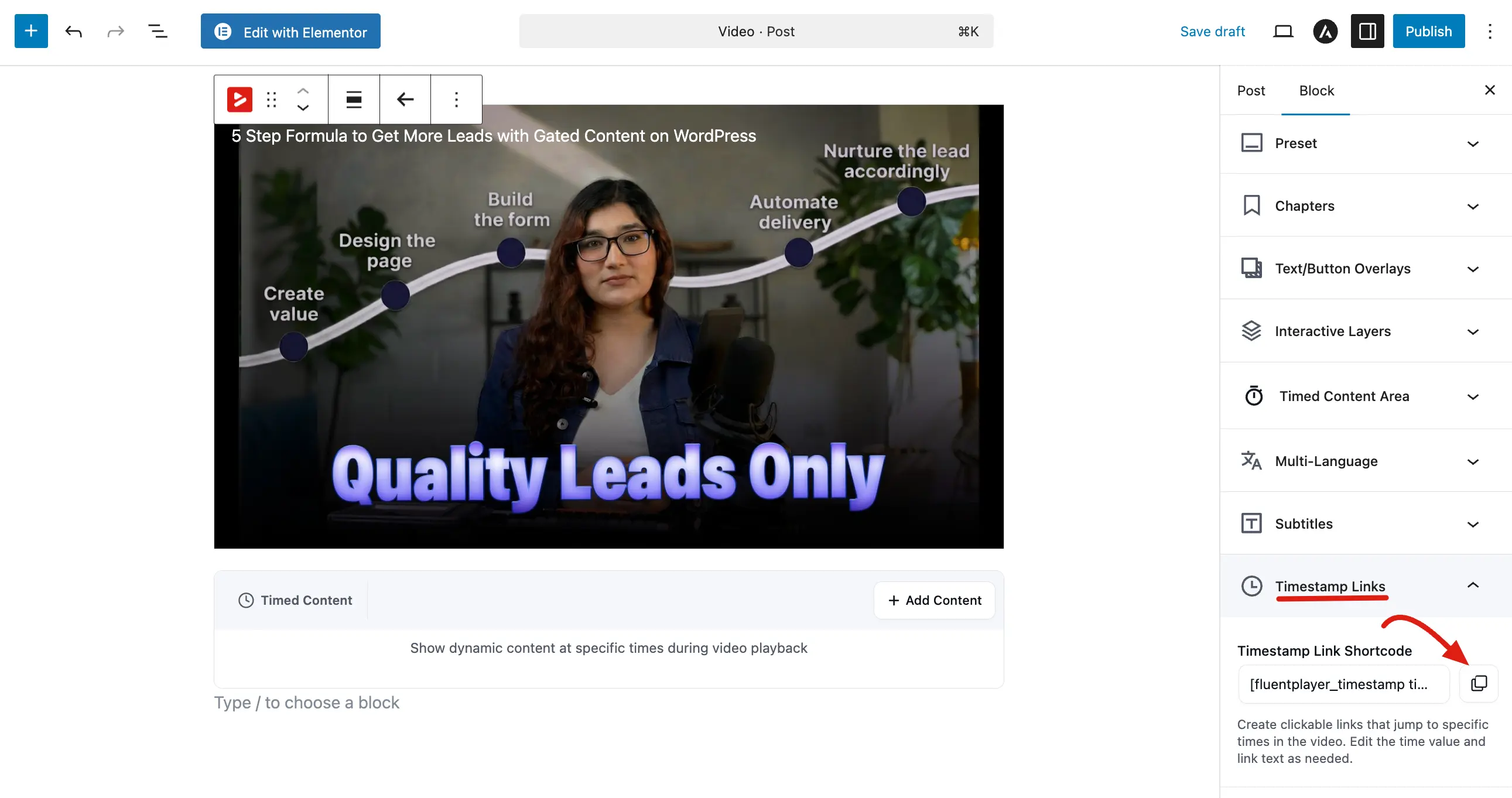Change the video block alignment

pos(354,99)
